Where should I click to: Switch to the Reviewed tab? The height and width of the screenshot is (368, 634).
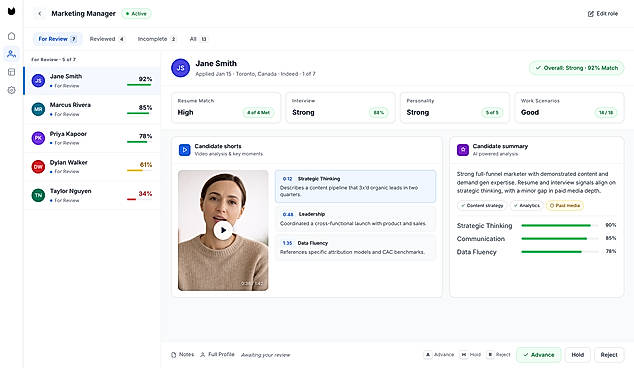107,39
